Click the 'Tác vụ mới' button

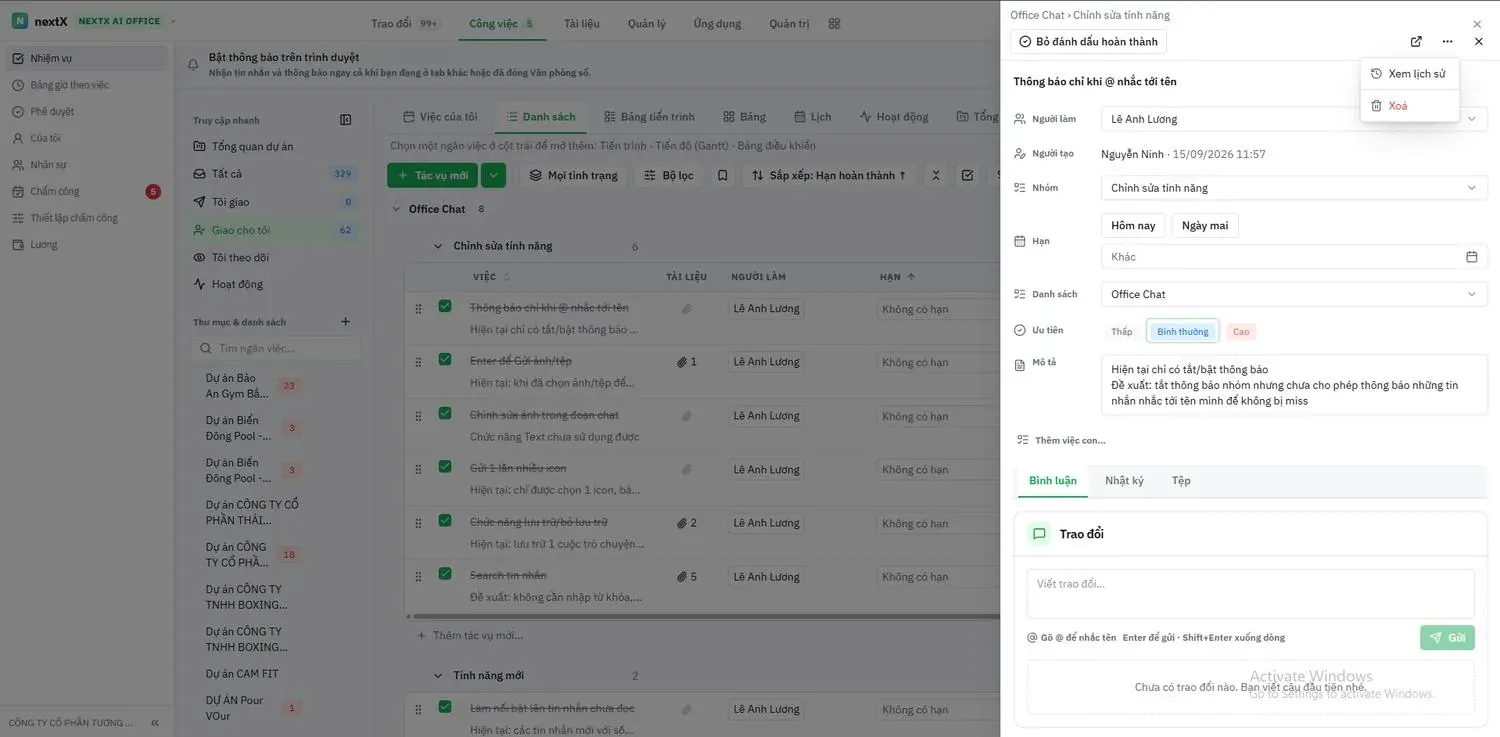[x=432, y=175]
